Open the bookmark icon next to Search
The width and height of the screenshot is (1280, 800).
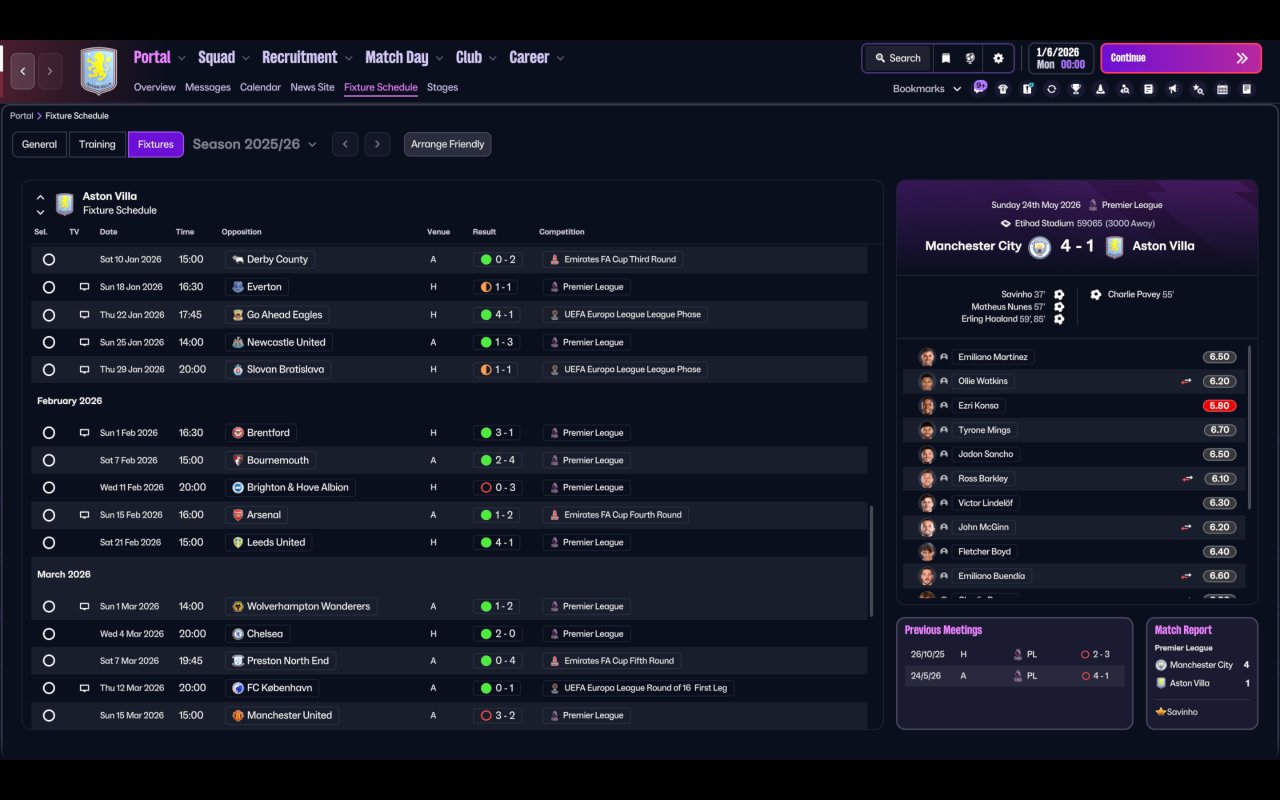[945, 58]
